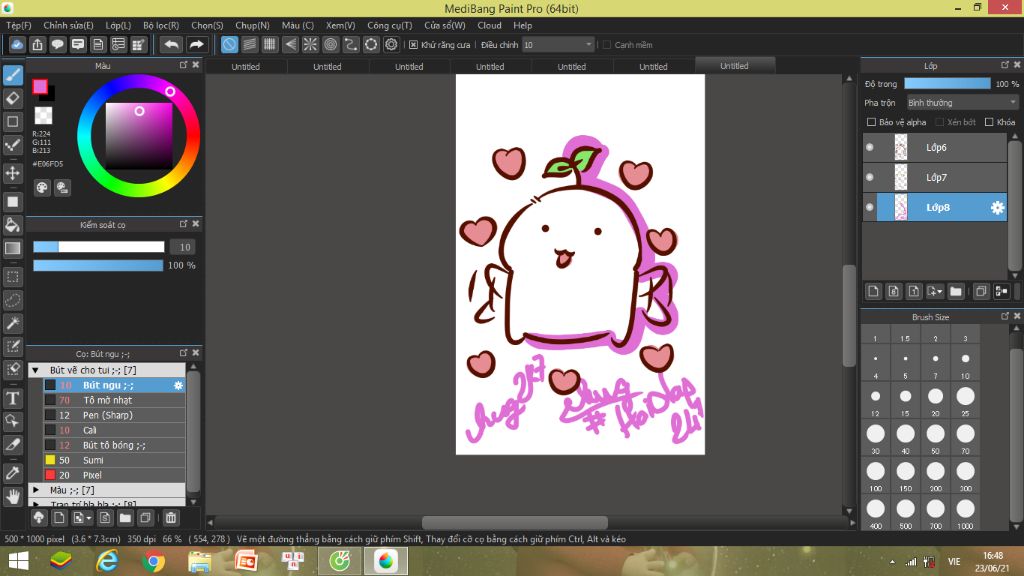Activate the rectangular Selection tool
The height and width of the screenshot is (576, 1024).
(x=13, y=277)
